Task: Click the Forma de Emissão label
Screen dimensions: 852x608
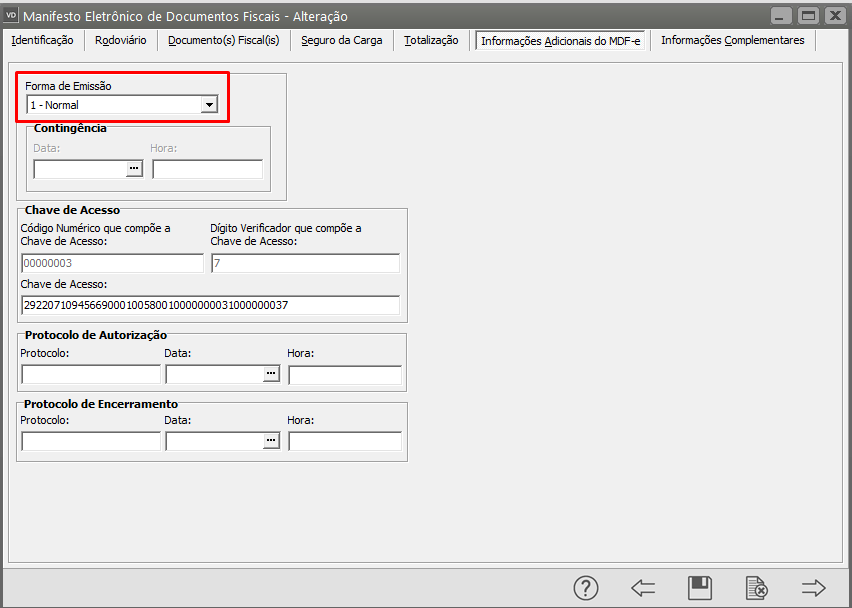Action: pyautogui.click(x=68, y=86)
